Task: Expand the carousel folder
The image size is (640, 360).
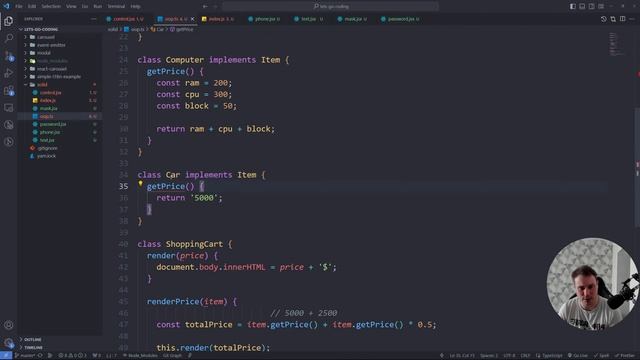Action: 59,37
